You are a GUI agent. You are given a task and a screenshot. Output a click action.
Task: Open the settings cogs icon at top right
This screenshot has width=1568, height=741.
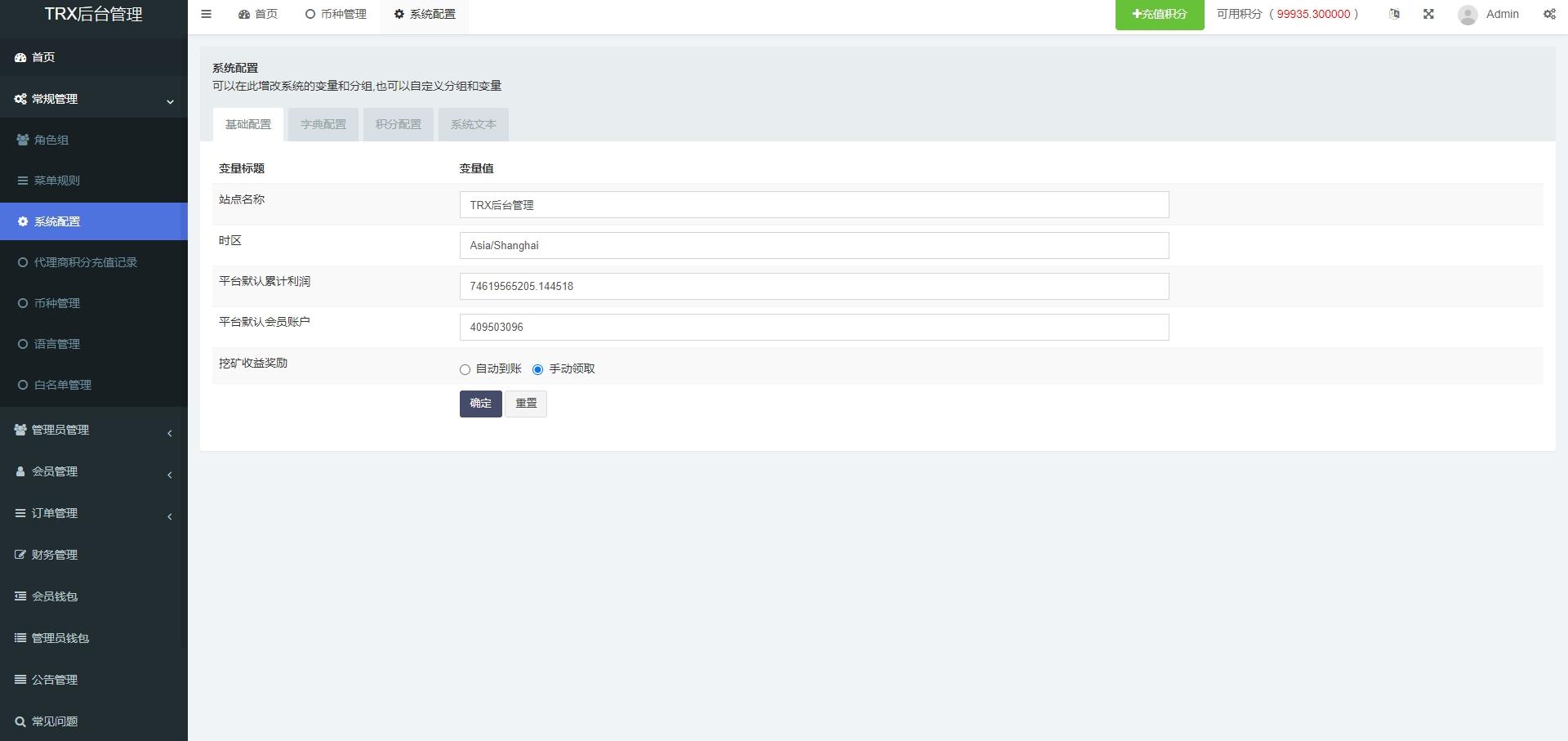point(1549,14)
